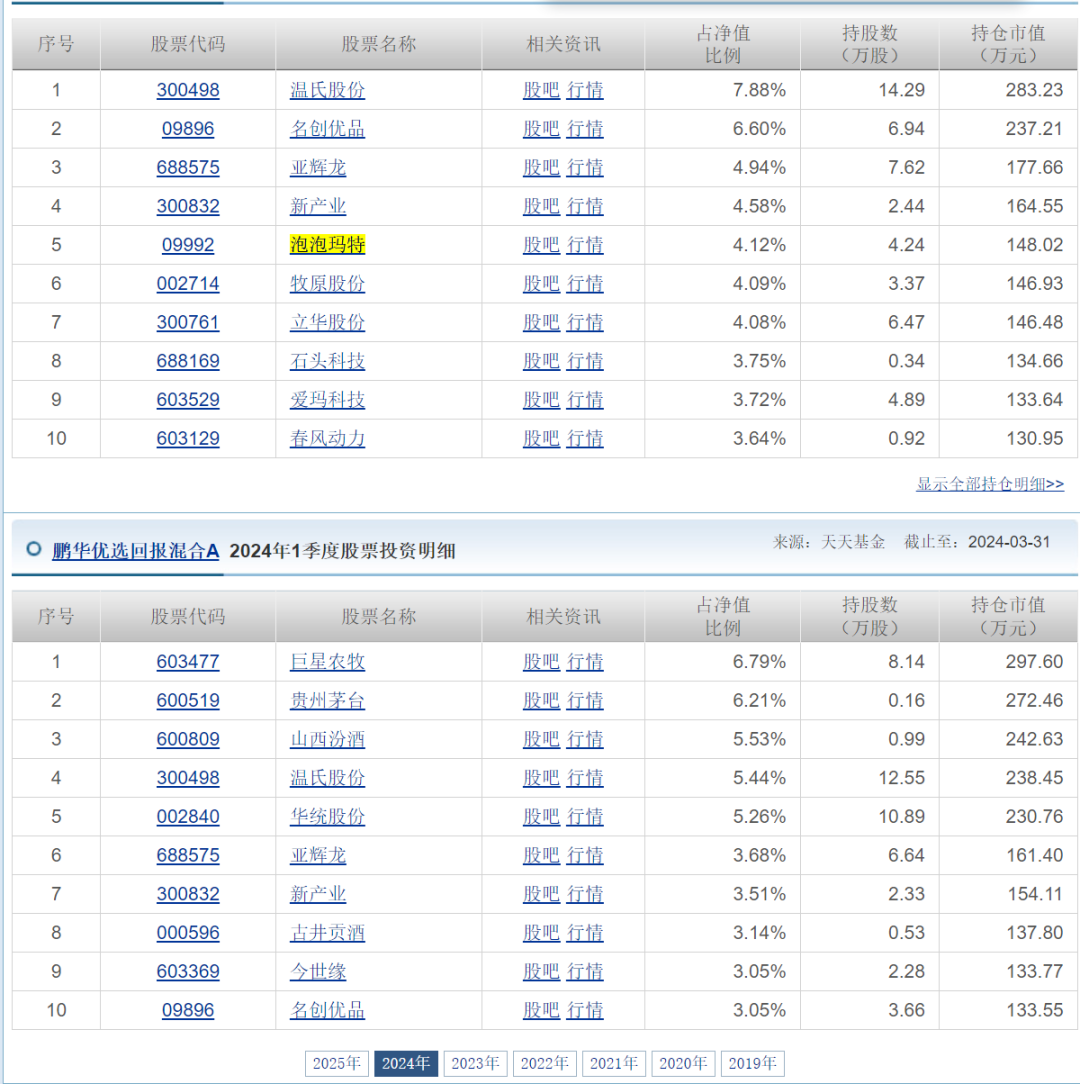The height and width of the screenshot is (1084, 1080).
Task: Click stock code 603129
Action: click(188, 438)
